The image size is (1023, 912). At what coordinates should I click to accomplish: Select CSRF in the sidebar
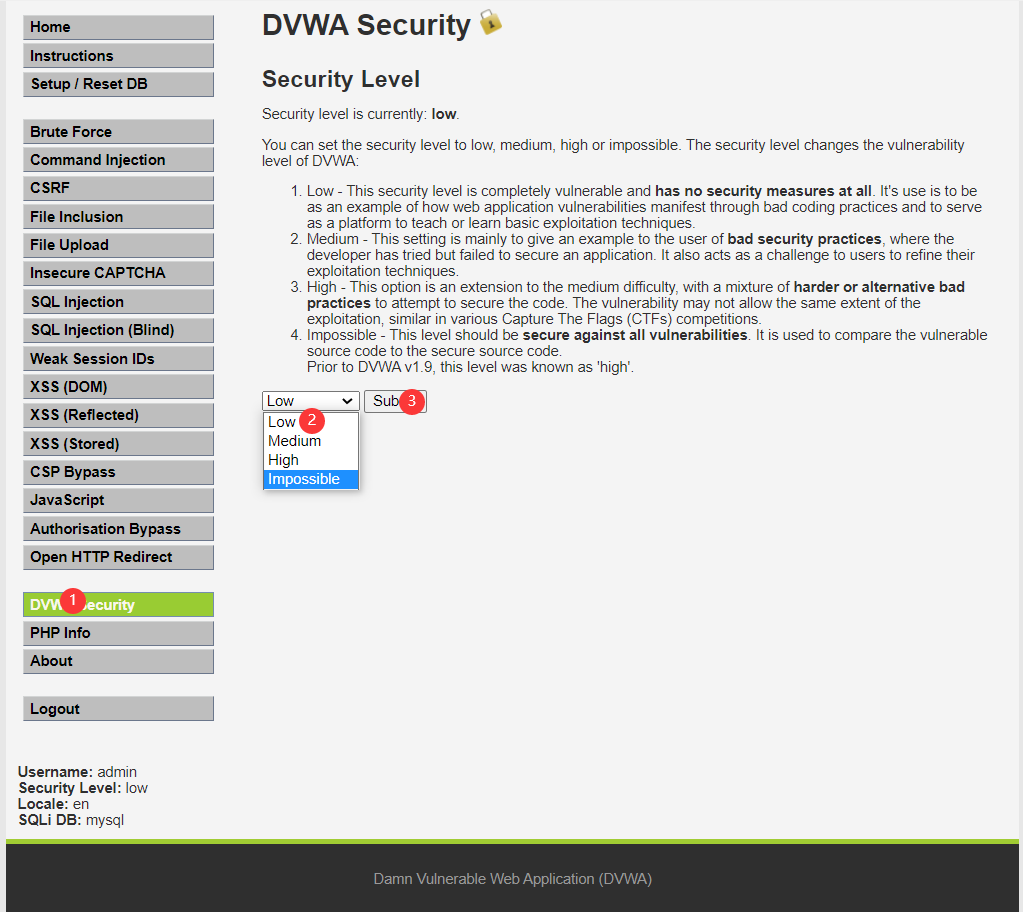click(x=118, y=188)
